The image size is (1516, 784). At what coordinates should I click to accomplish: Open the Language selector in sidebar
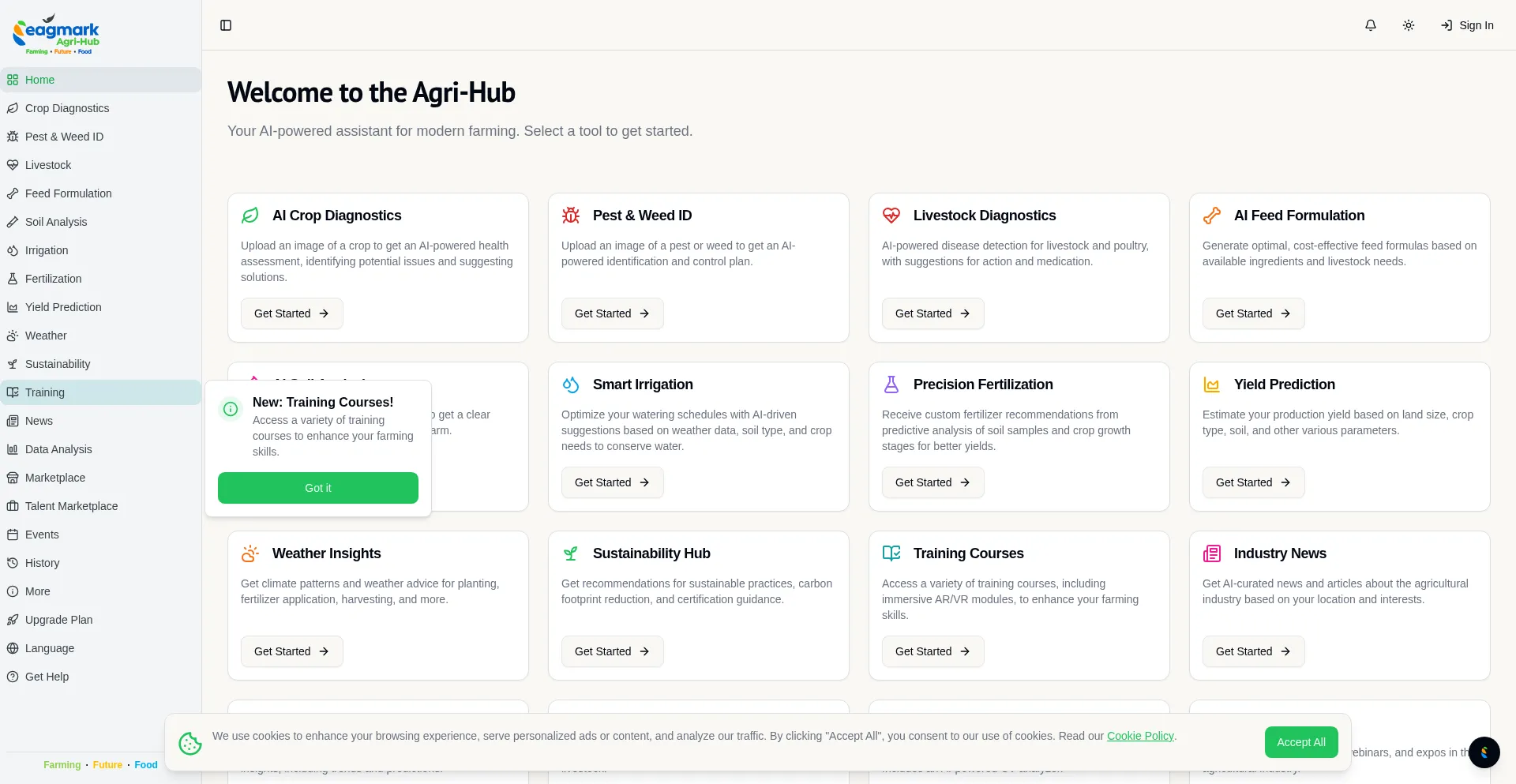(x=49, y=648)
